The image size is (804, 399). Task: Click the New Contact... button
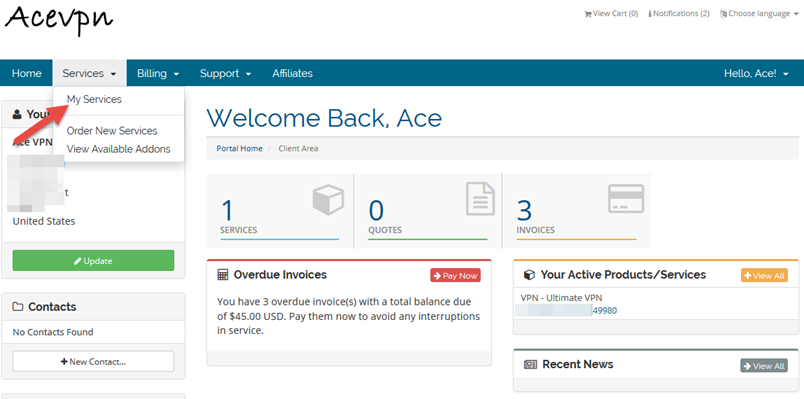[93, 361]
